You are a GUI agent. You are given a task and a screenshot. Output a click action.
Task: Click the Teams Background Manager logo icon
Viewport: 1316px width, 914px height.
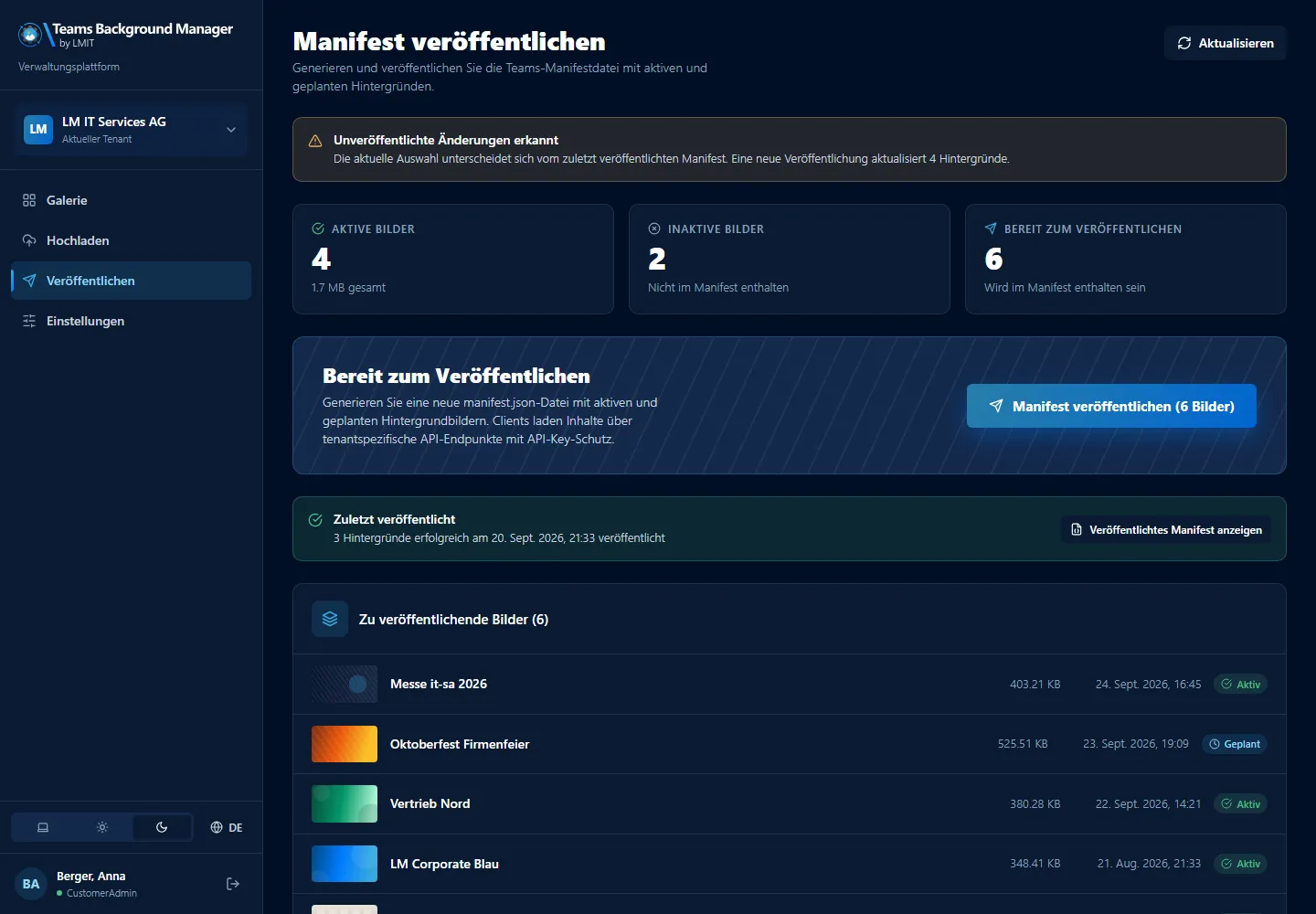click(x=30, y=35)
